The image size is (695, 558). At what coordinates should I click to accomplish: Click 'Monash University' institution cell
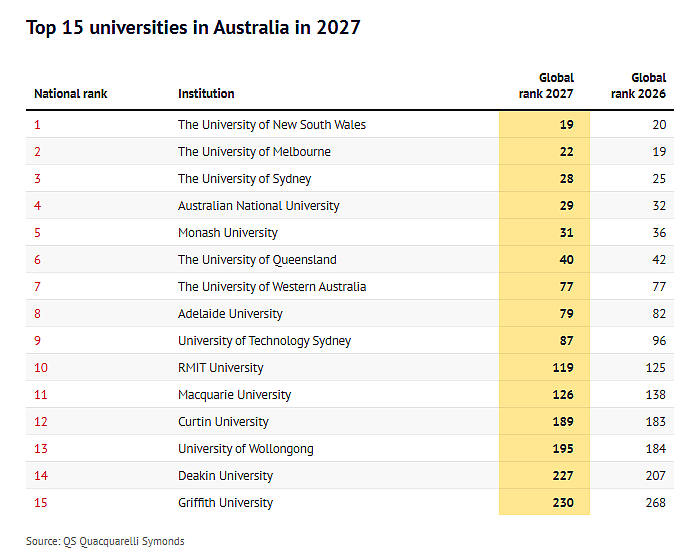[x=228, y=233]
